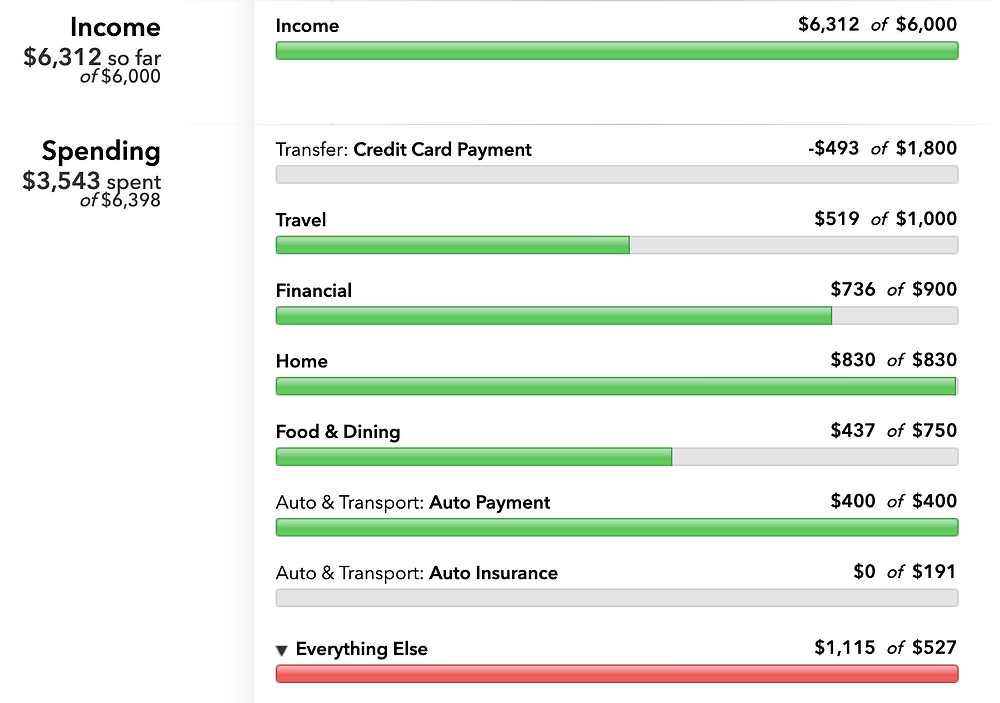Select the red Everything Else bar
Viewport: 1000px width, 703px height.
[x=616, y=674]
